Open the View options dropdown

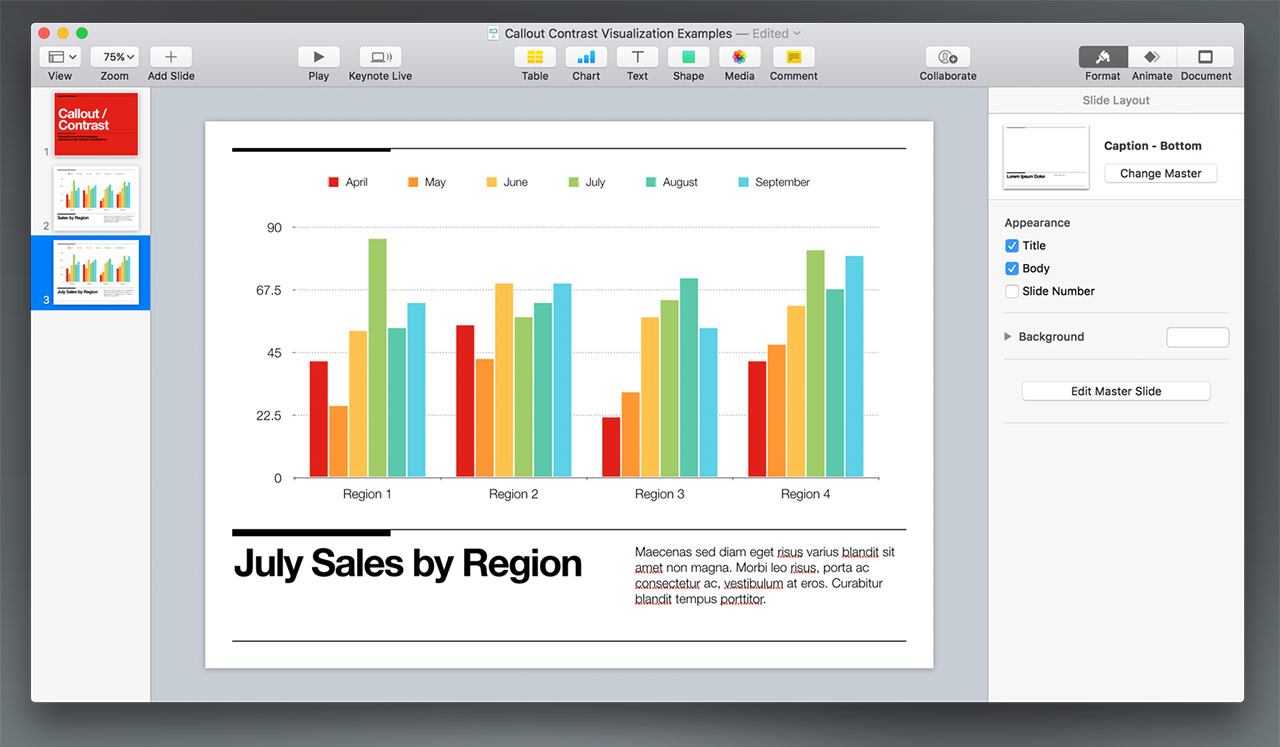[60, 58]
